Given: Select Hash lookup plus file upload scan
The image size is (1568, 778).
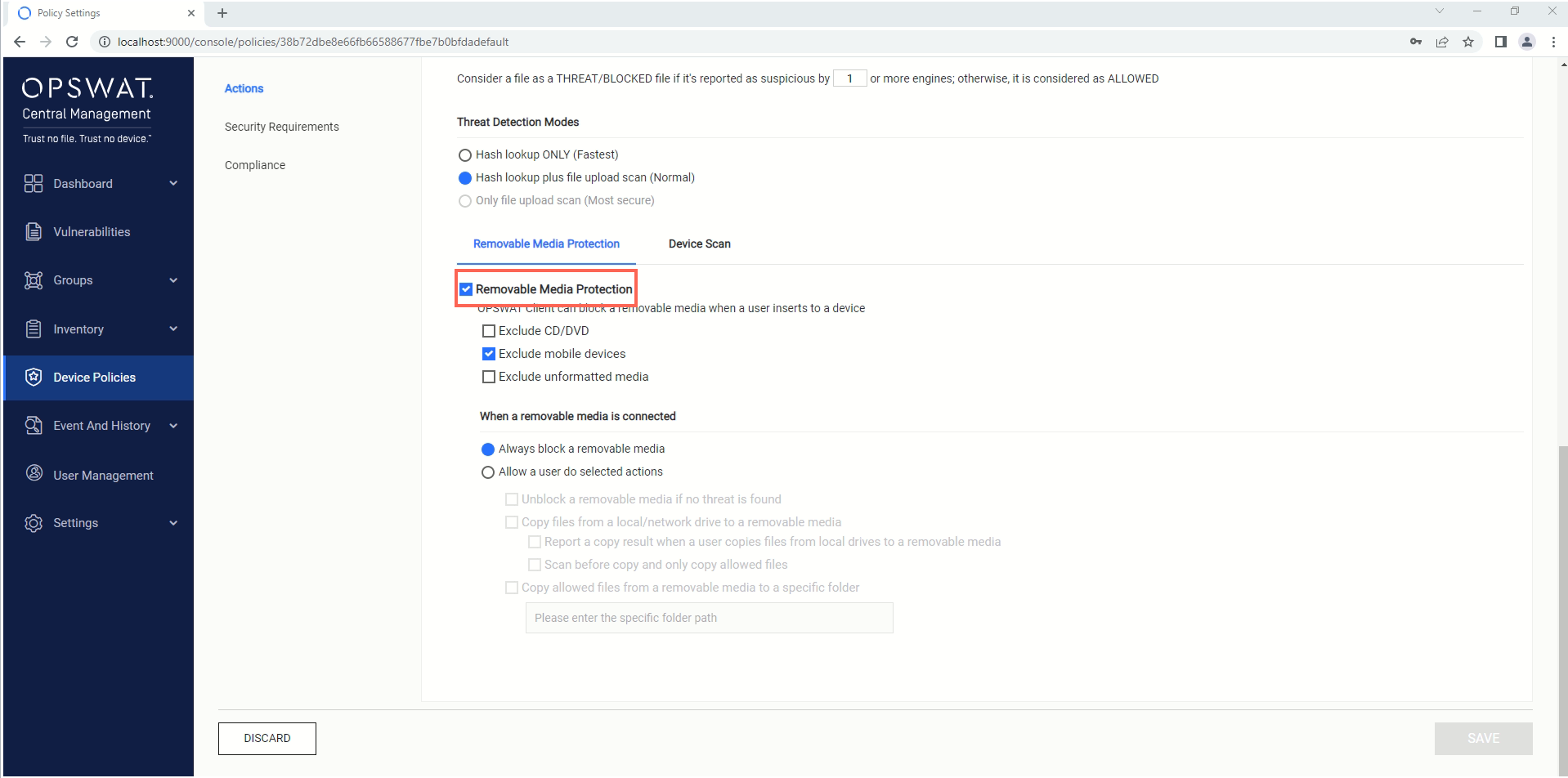Looking at the screenshot, I should pos(465,178).
